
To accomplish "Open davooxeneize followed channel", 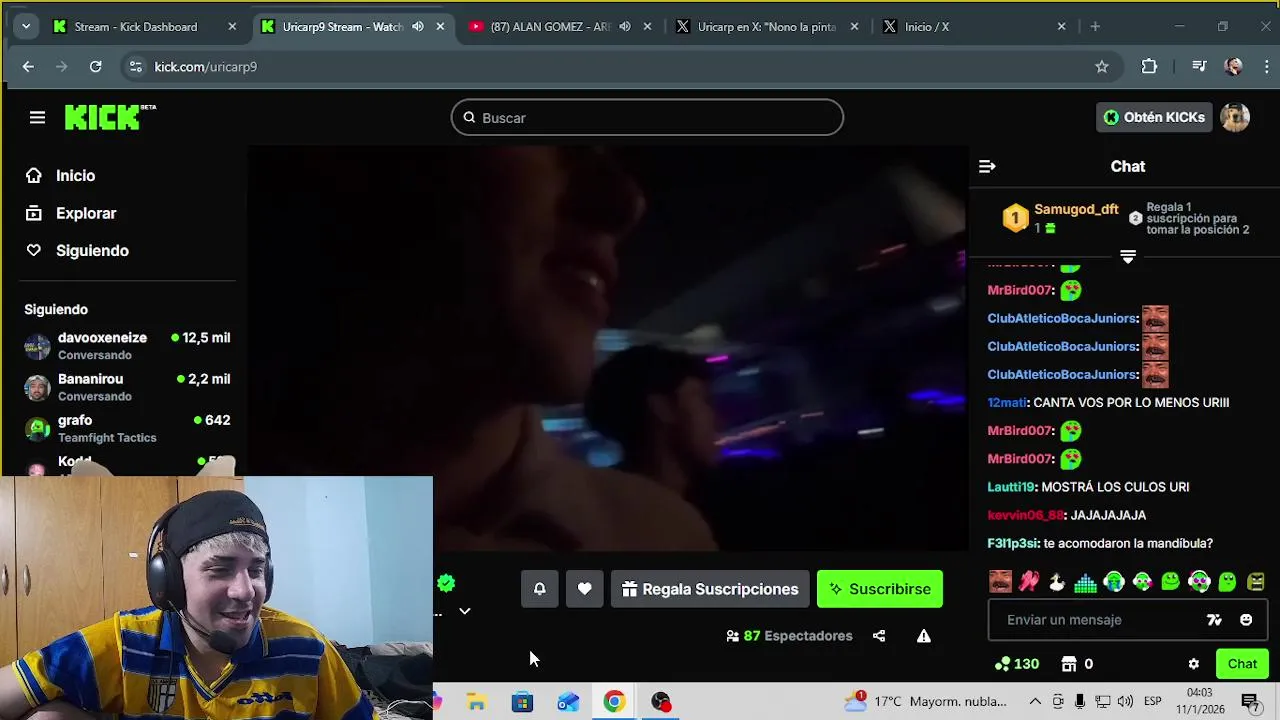I will (127, 346).
